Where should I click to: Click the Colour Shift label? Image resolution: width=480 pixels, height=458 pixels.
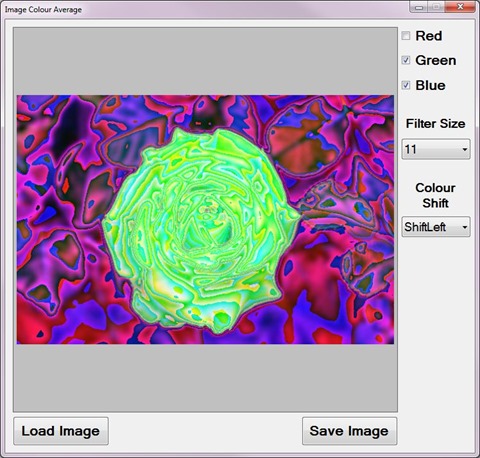(x=435, y=195)
